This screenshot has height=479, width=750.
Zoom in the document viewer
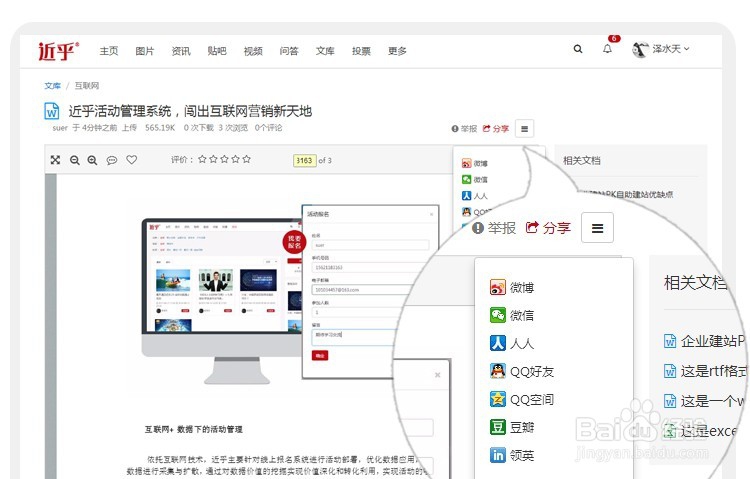pos(92,160)
